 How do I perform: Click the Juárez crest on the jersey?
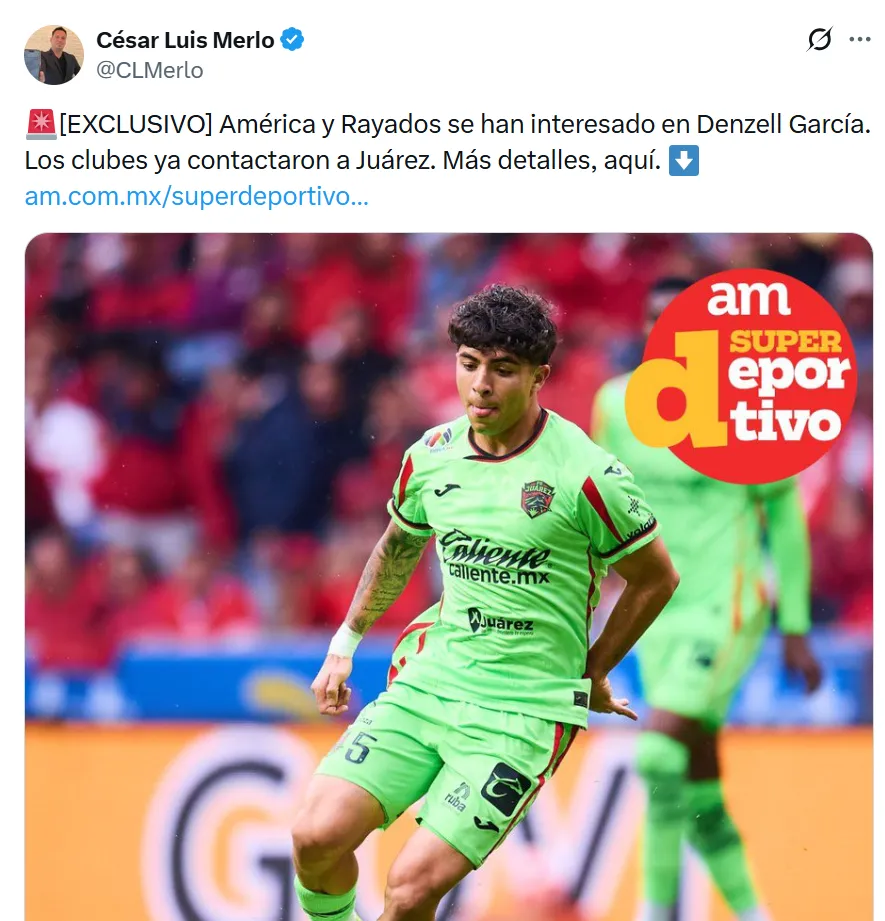pos(537,499)
